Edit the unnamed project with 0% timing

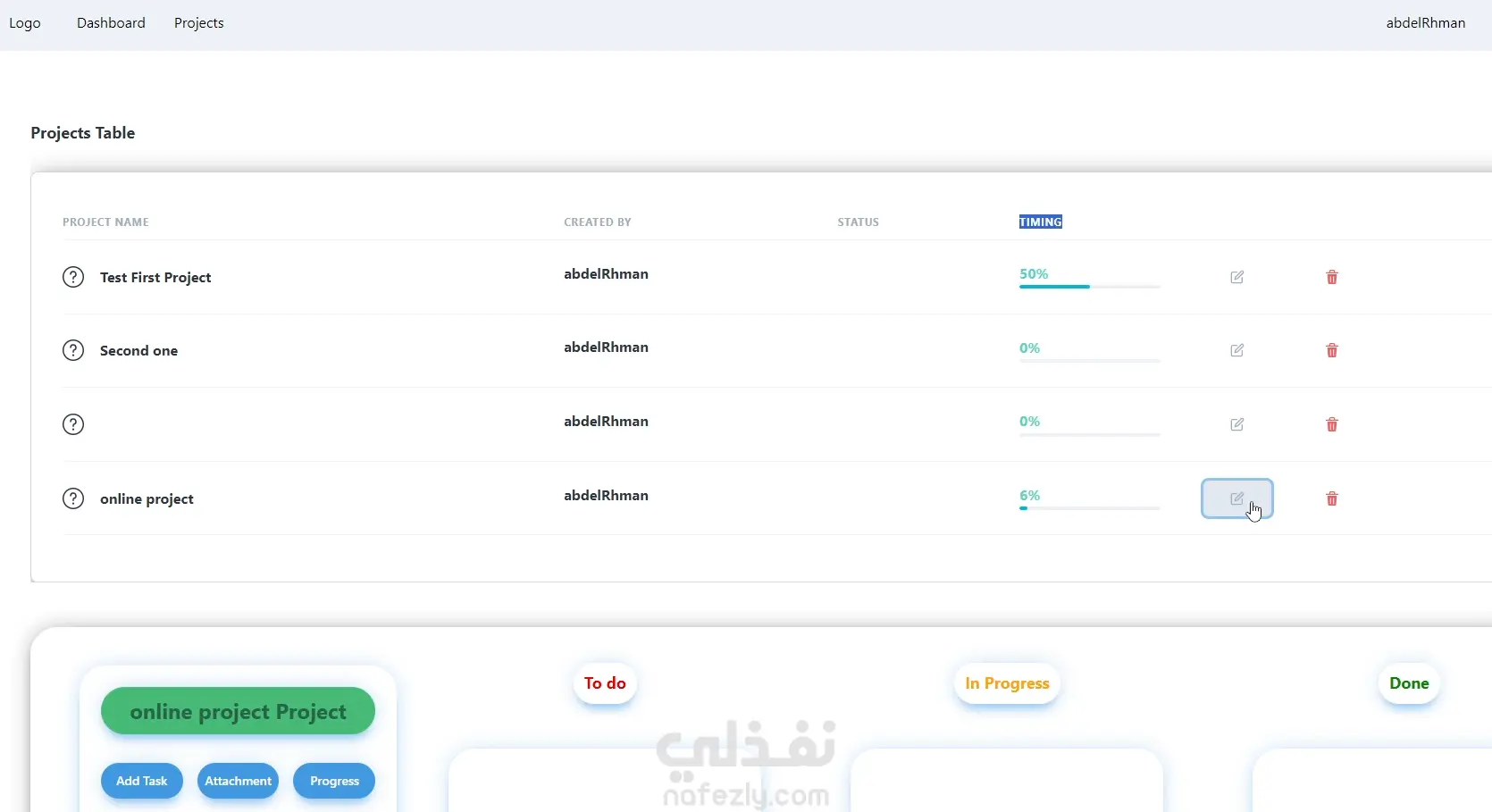(x=1237, y=424)
